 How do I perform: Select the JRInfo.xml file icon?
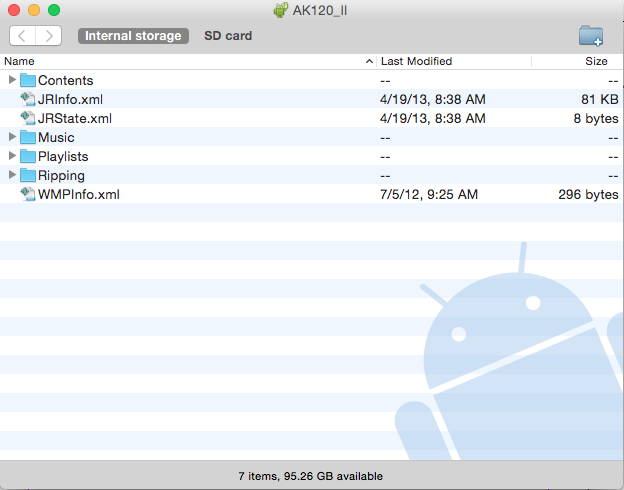click(28, 99)
